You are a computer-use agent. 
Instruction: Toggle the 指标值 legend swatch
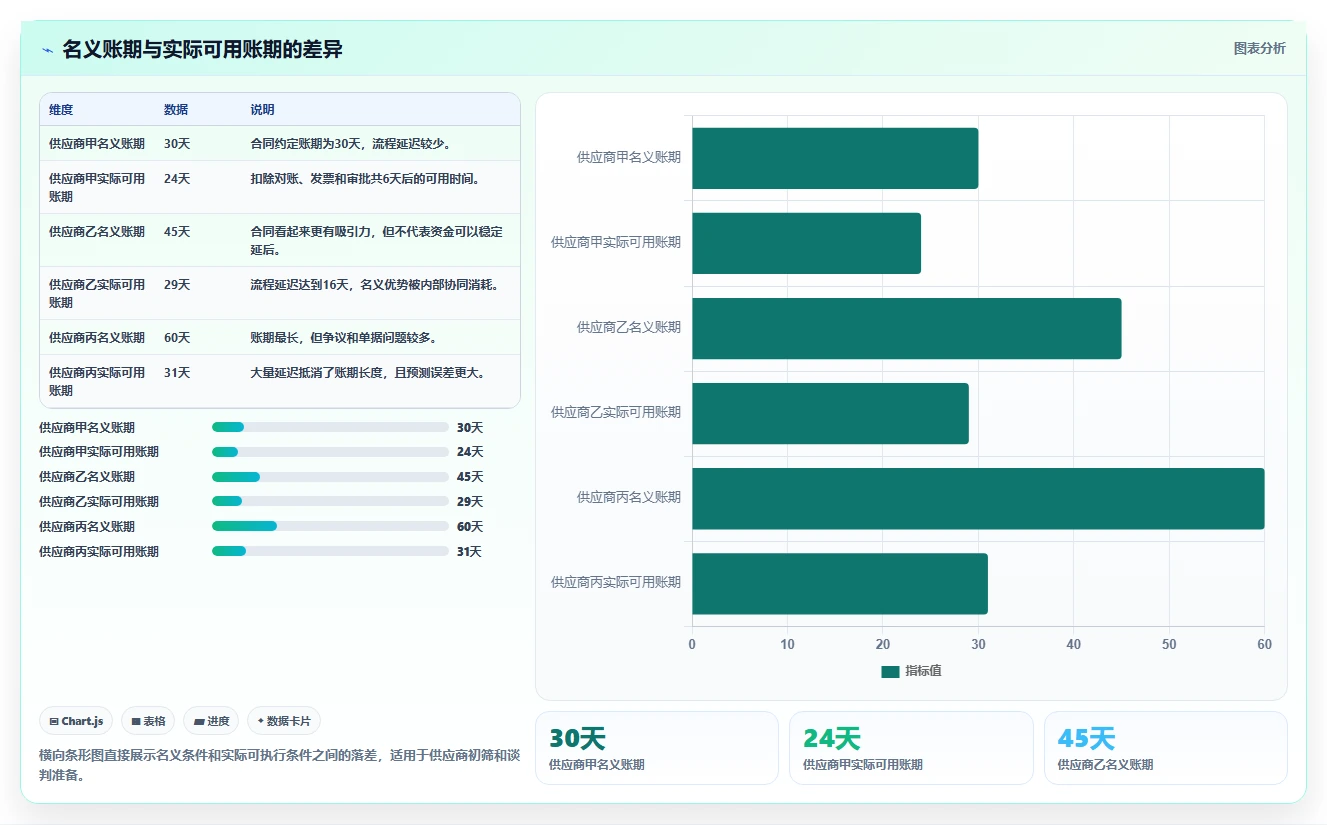pos(890,671)
